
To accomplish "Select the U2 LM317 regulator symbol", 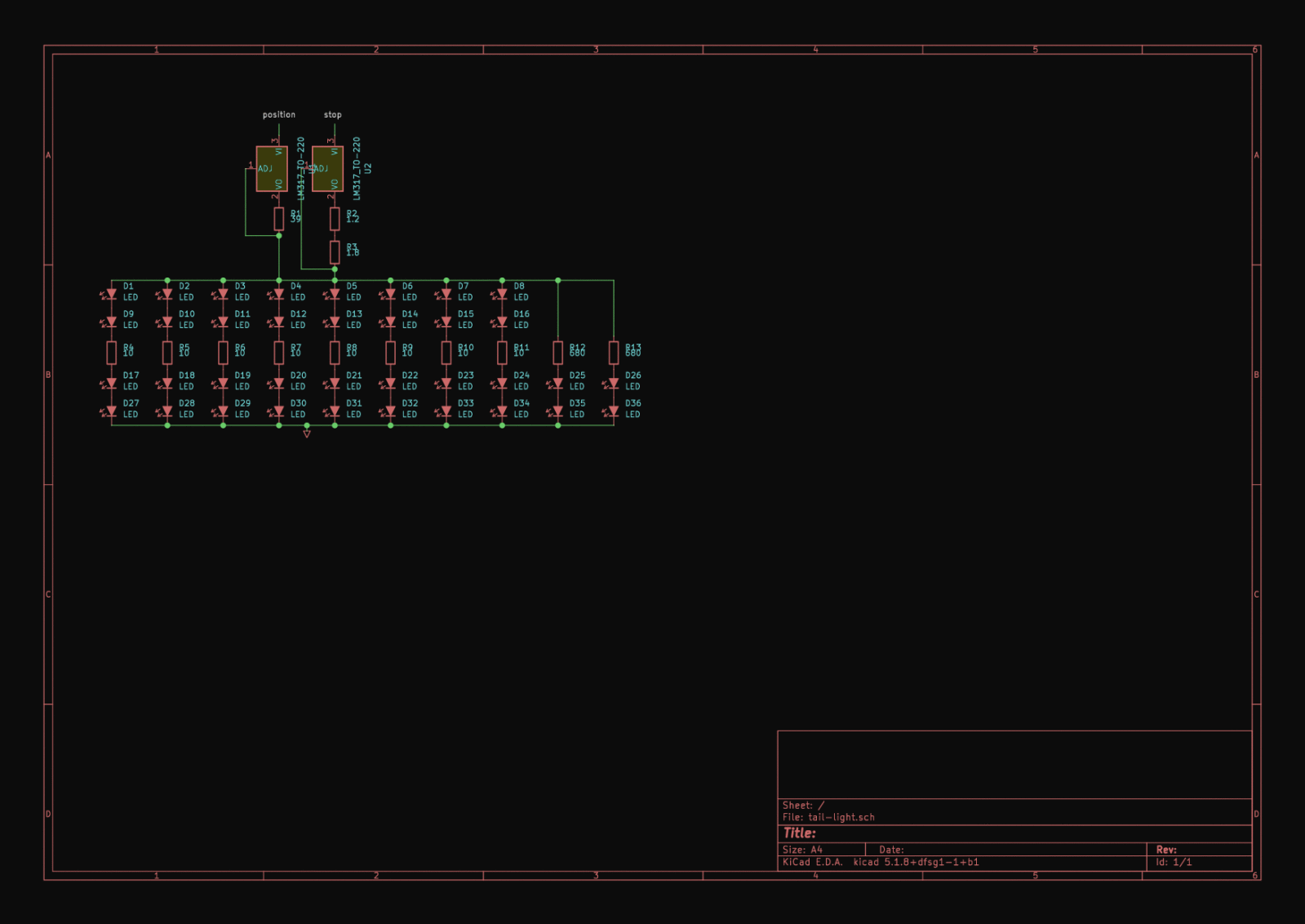I will point(328,169).
